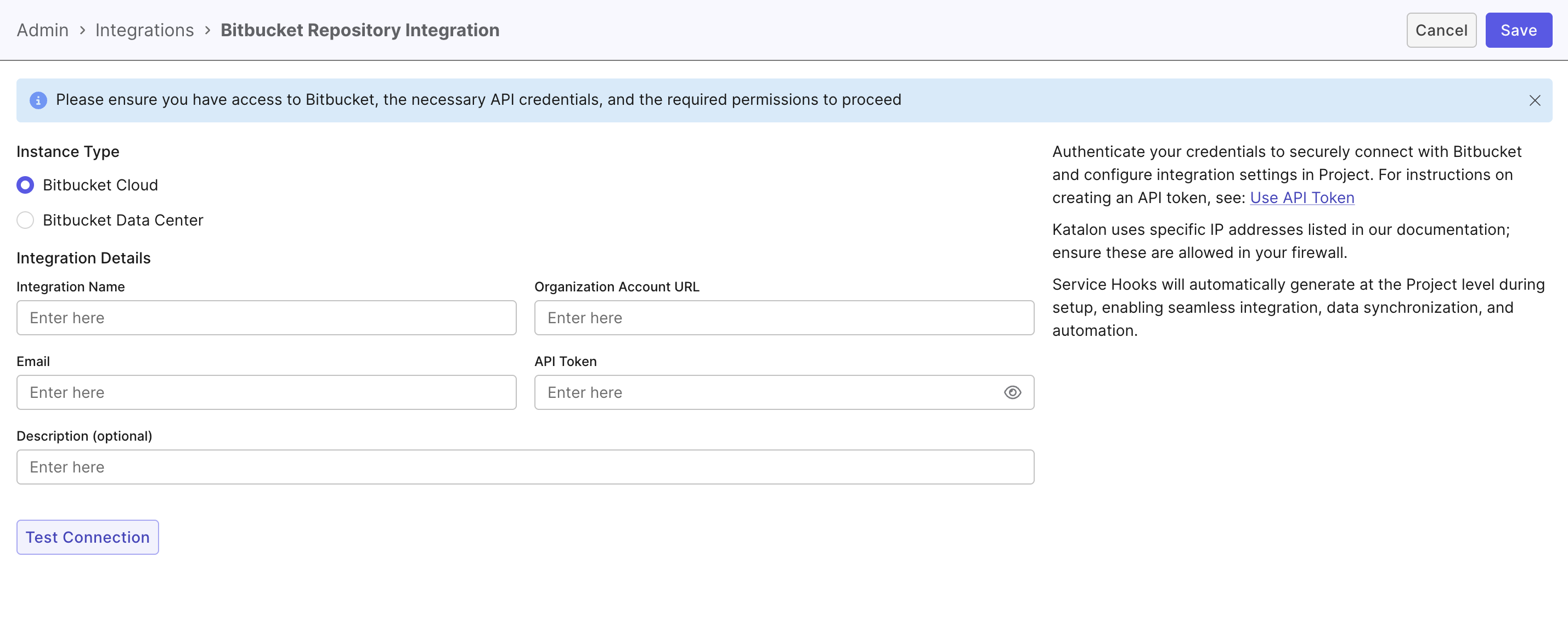Click the info icon in the banner
This screenshot has width=1568, height=636.
coord(38,100)
